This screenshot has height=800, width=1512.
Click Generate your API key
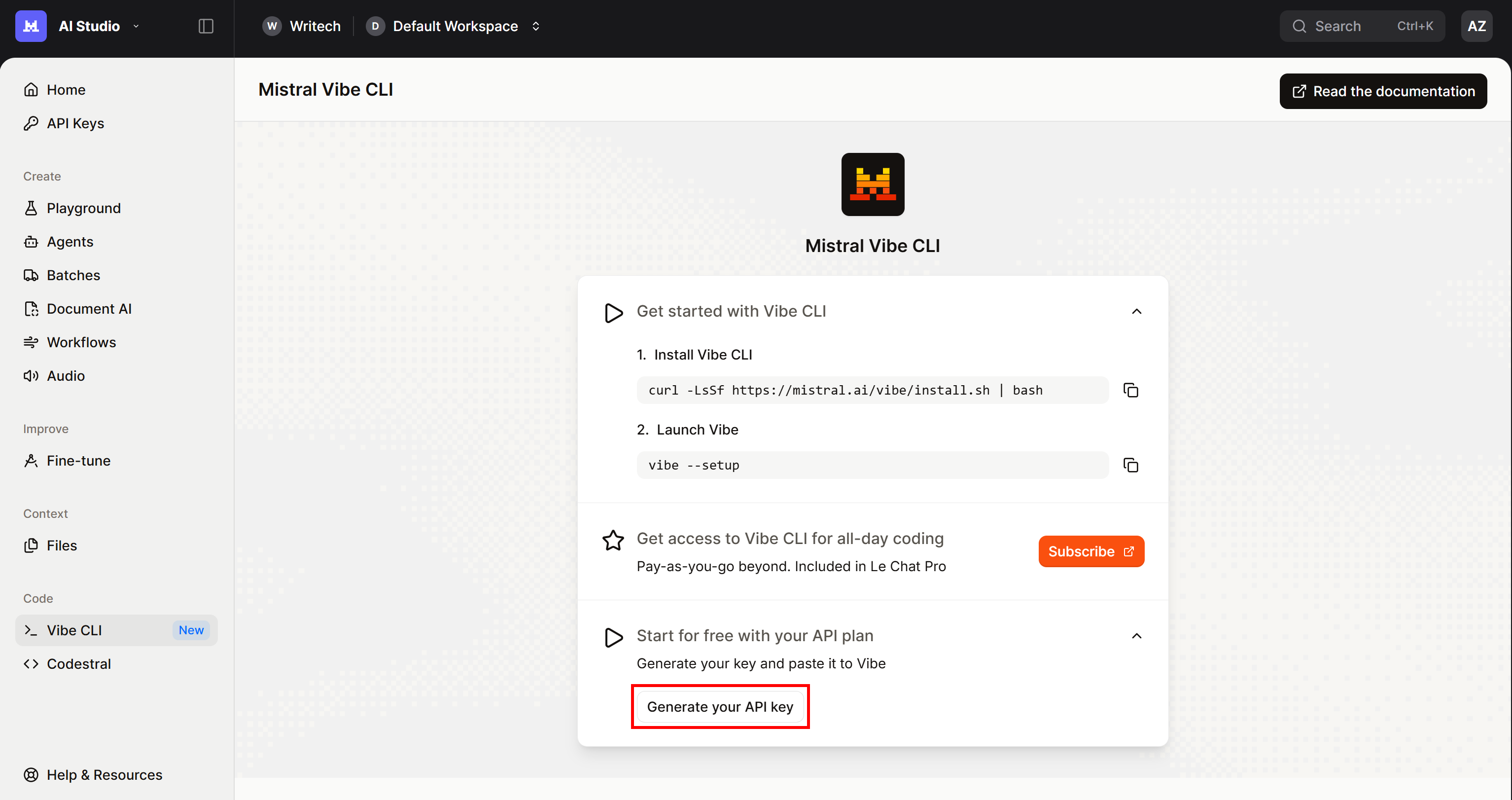720,707
